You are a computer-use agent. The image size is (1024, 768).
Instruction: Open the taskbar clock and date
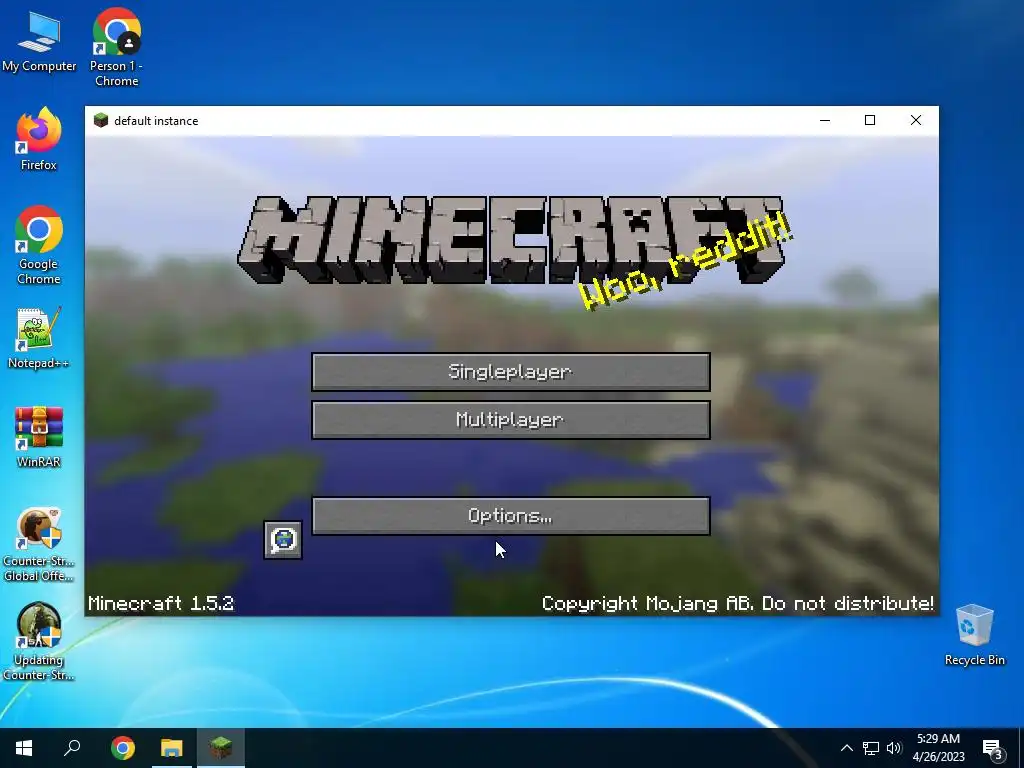click(938, 748)
